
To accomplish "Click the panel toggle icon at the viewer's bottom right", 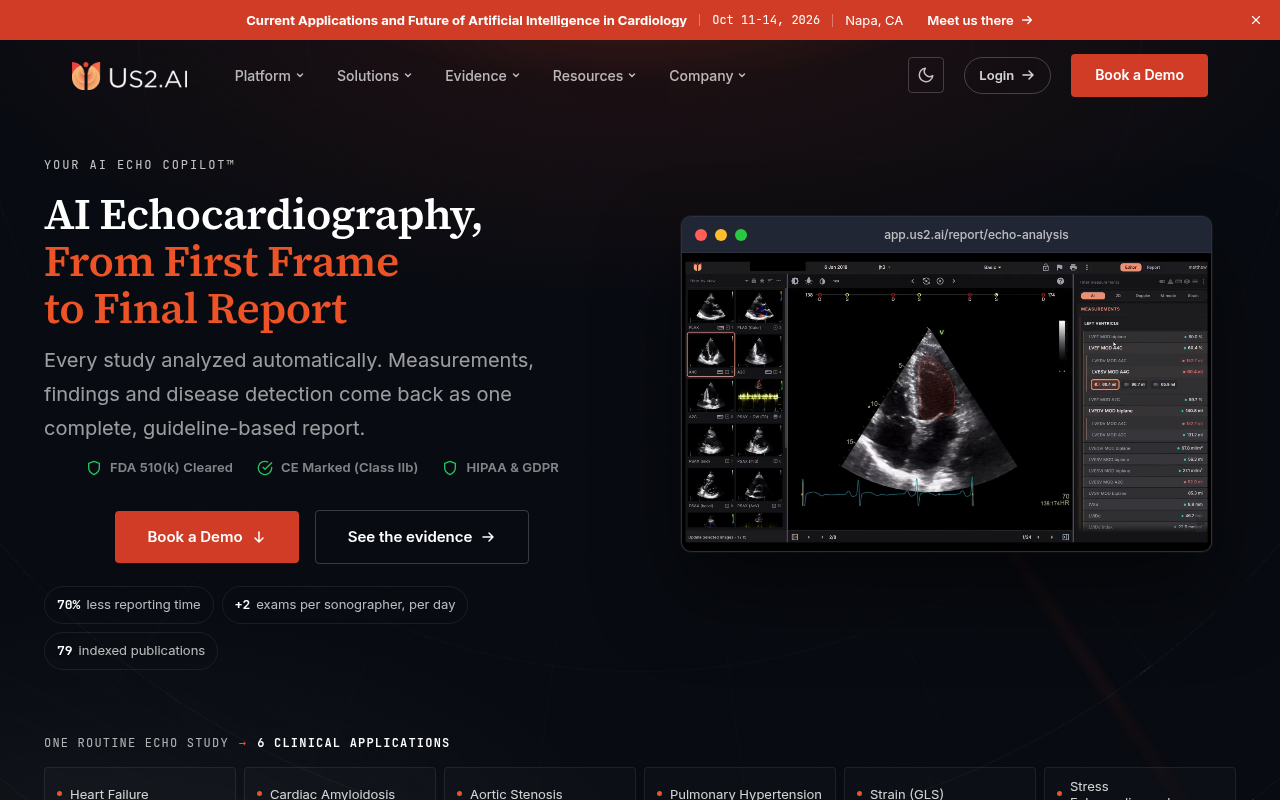I will point(1065,537).
